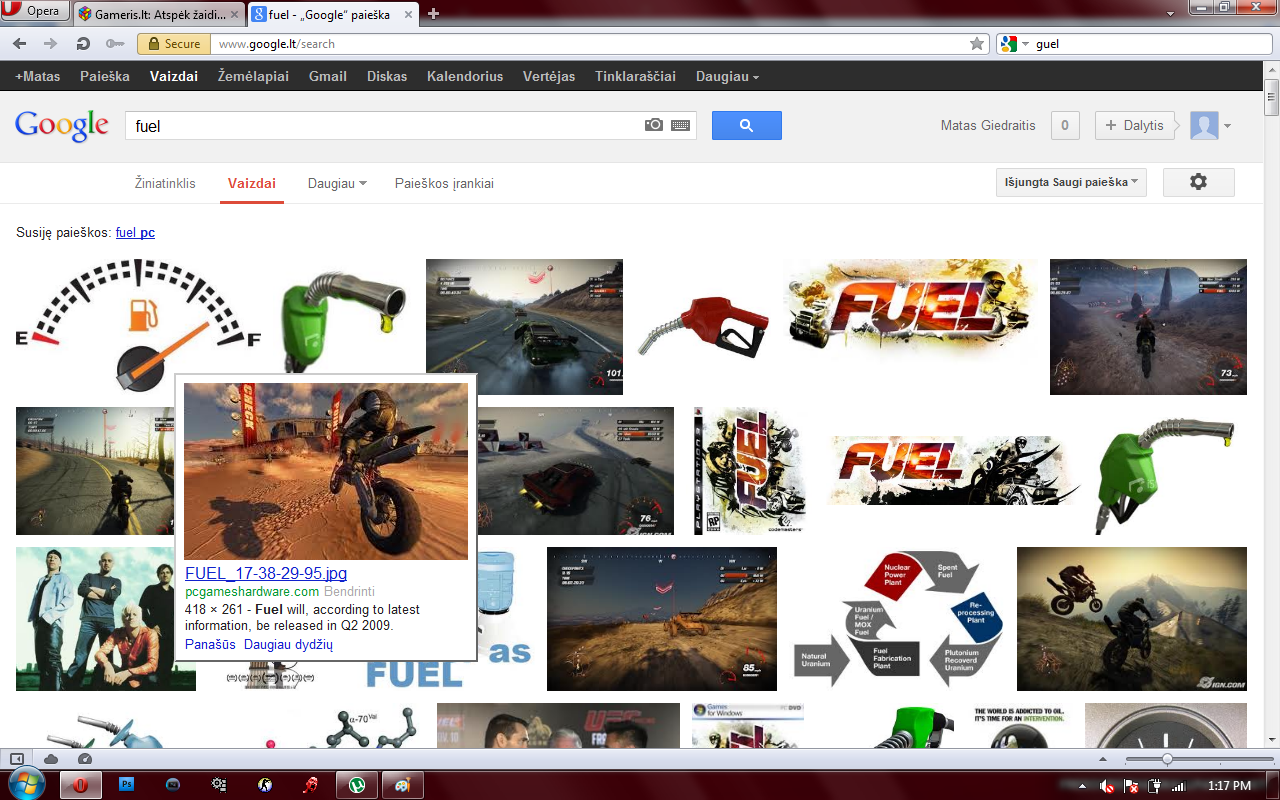This screenshot has height=800, width=1280.
Task: Open +Matas in Google bar
Action: point(37,76)
